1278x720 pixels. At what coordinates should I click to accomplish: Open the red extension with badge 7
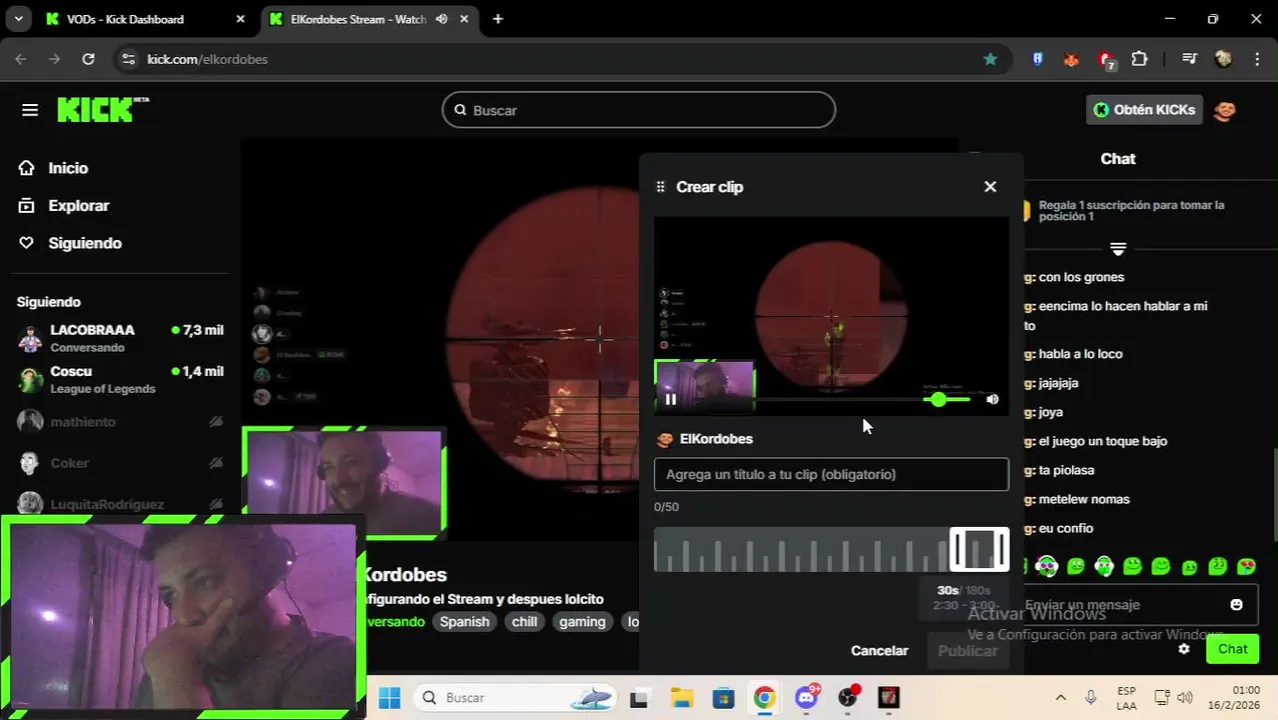[1106, 60]
